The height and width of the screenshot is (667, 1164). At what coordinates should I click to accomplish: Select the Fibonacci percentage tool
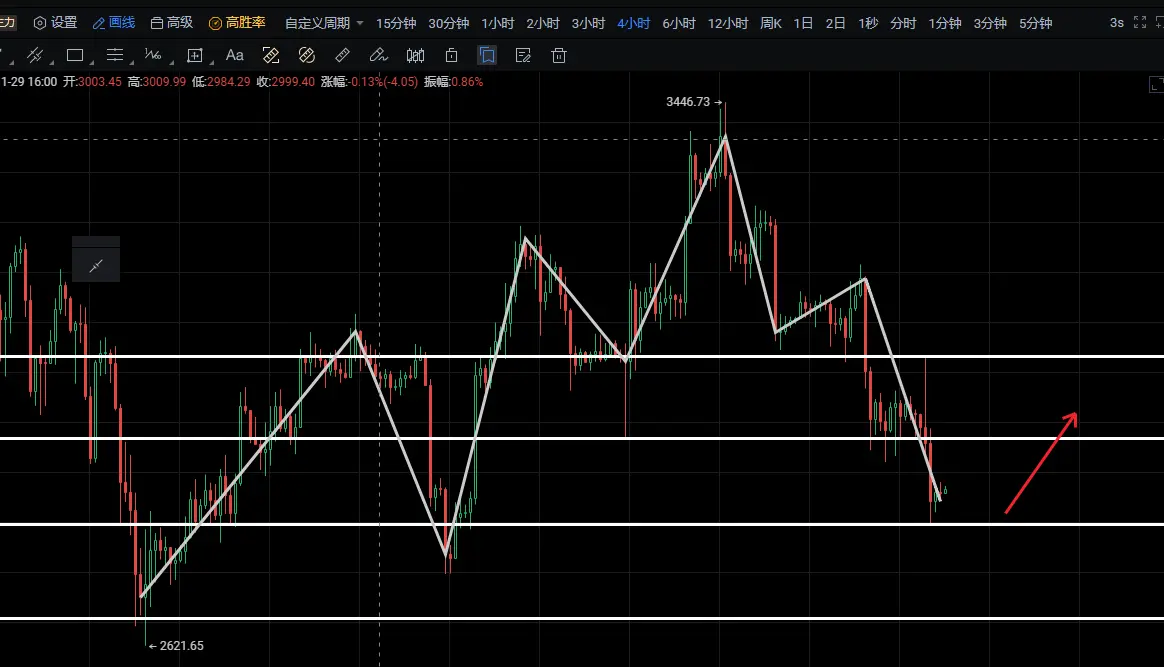coord(153,55)
